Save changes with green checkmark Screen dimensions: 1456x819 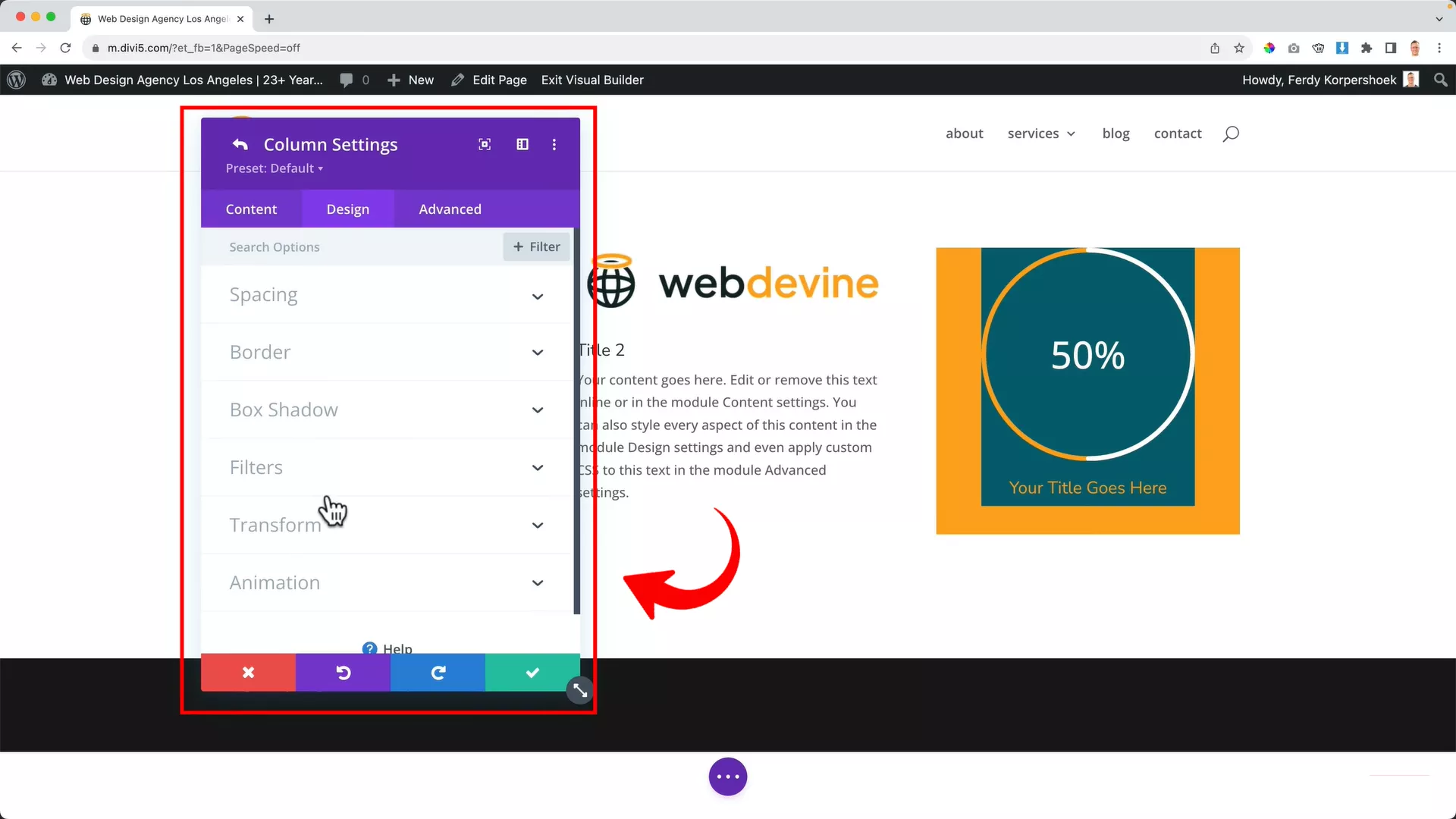click(532, 673)
